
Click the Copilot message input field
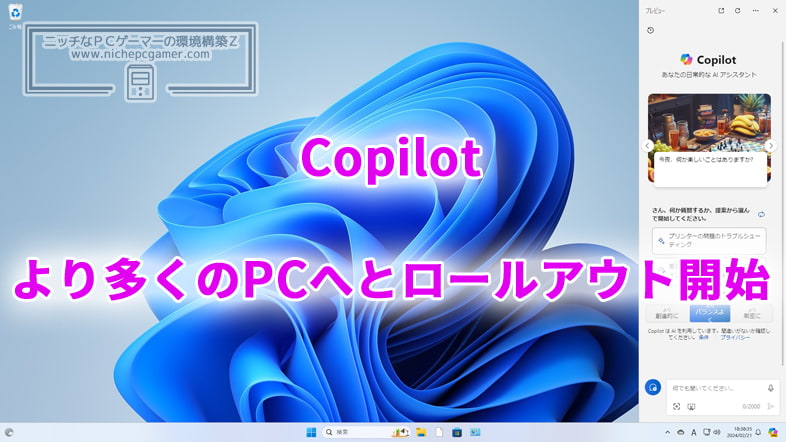(x=710, y=387)
